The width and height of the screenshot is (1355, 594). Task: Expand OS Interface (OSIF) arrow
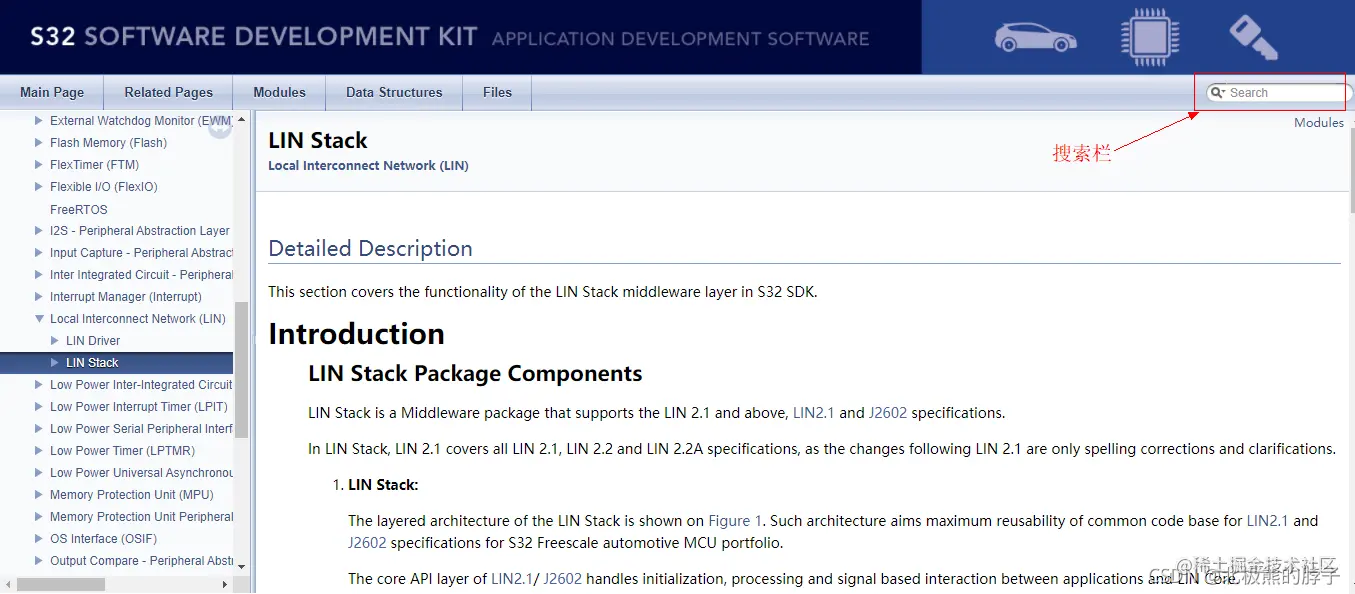click(x=39, y=539)
